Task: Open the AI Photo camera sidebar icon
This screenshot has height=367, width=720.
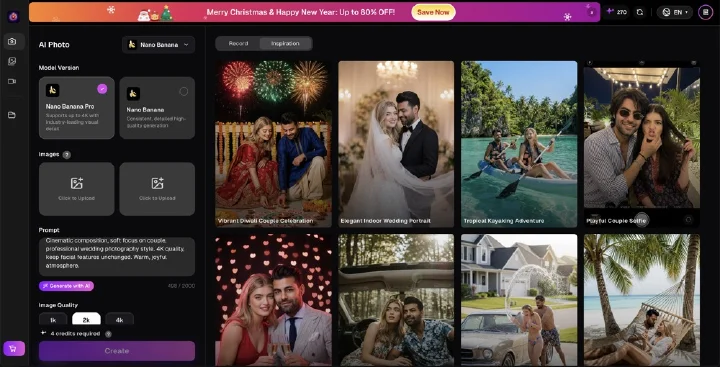Action: (x=12, y=41)
